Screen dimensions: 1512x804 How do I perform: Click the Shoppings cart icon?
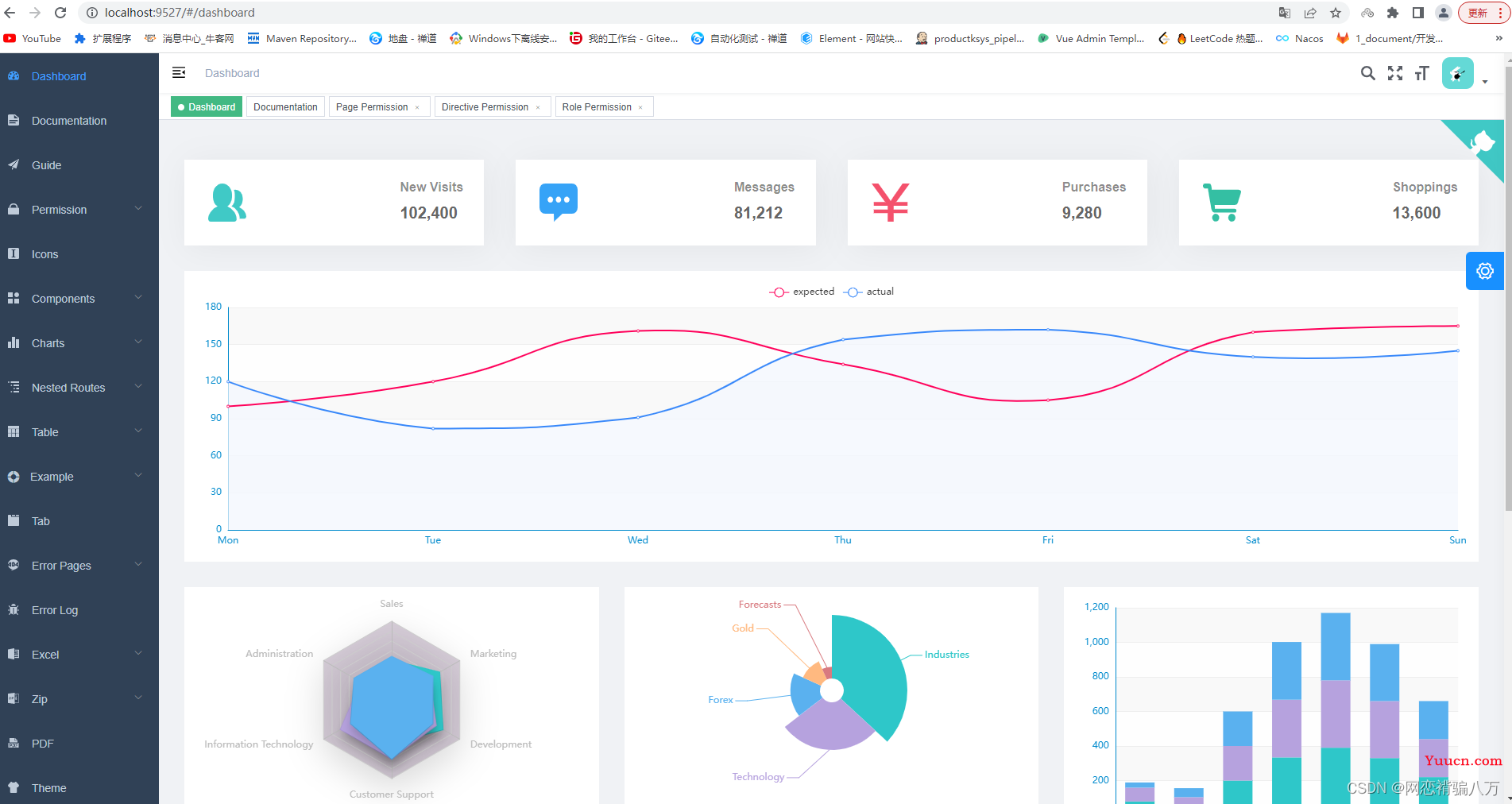[x=1222, y=203]
